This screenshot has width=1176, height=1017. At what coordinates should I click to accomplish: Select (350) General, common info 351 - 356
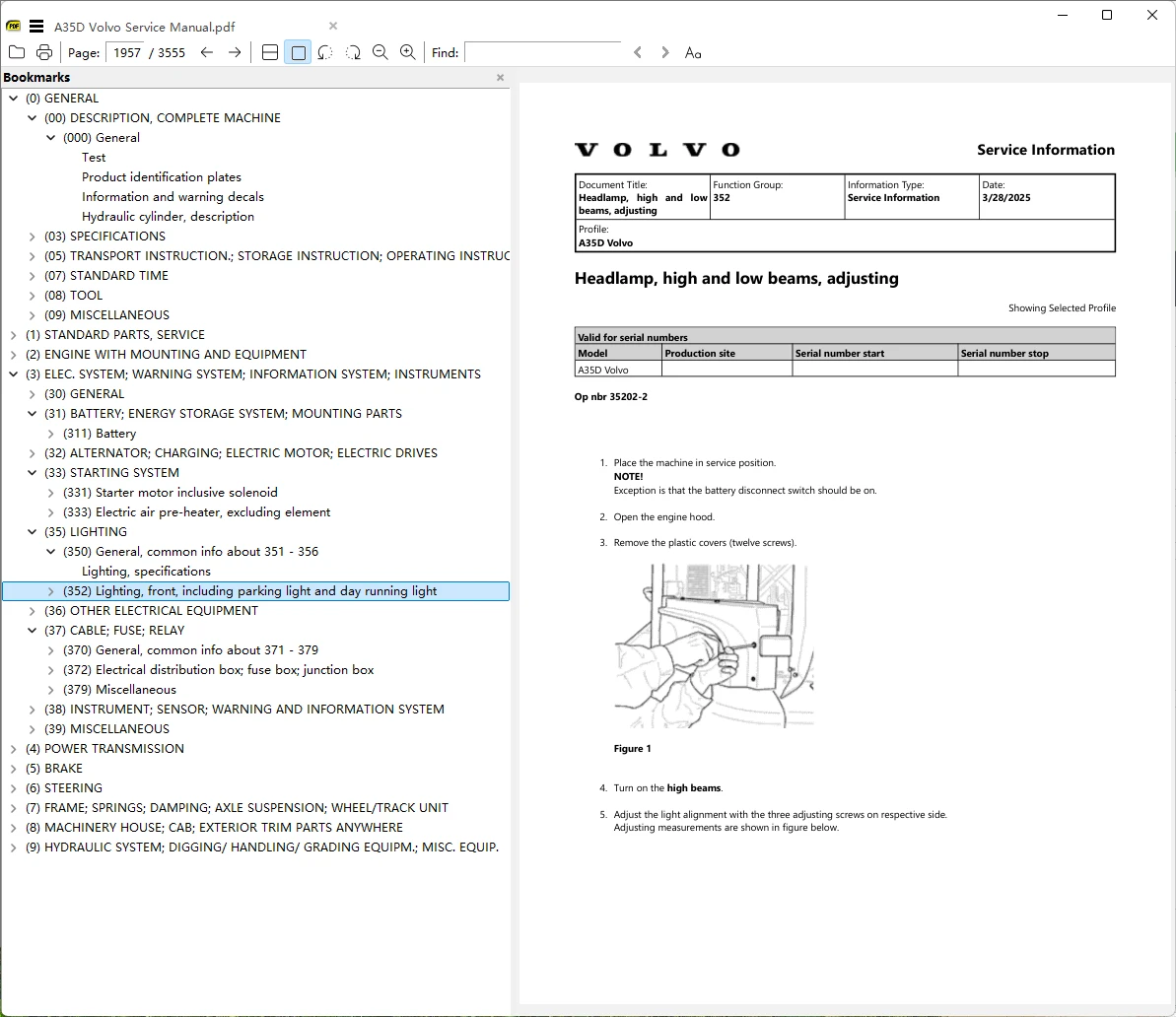[190, 551]
